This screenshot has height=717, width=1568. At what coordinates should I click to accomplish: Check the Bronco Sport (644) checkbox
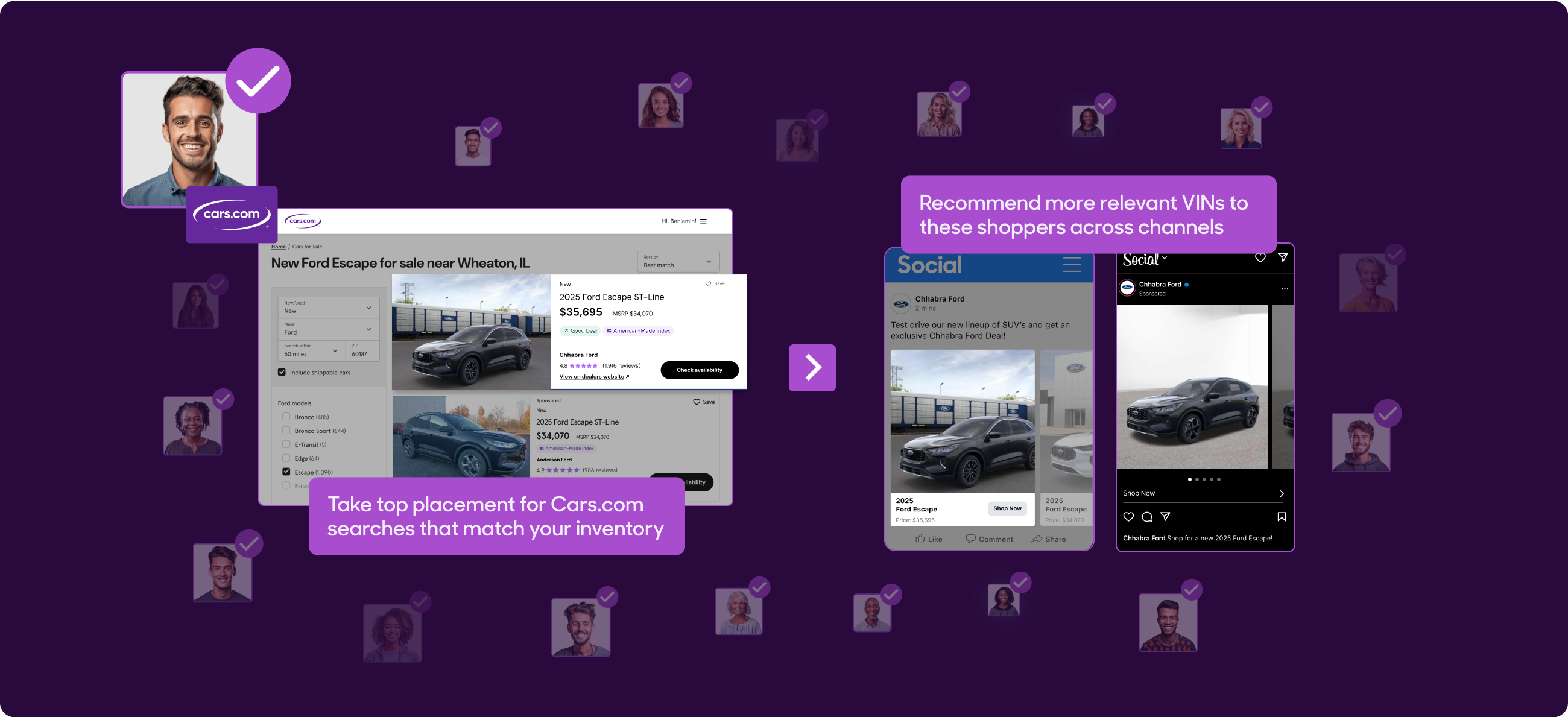(x=286, y=431)
